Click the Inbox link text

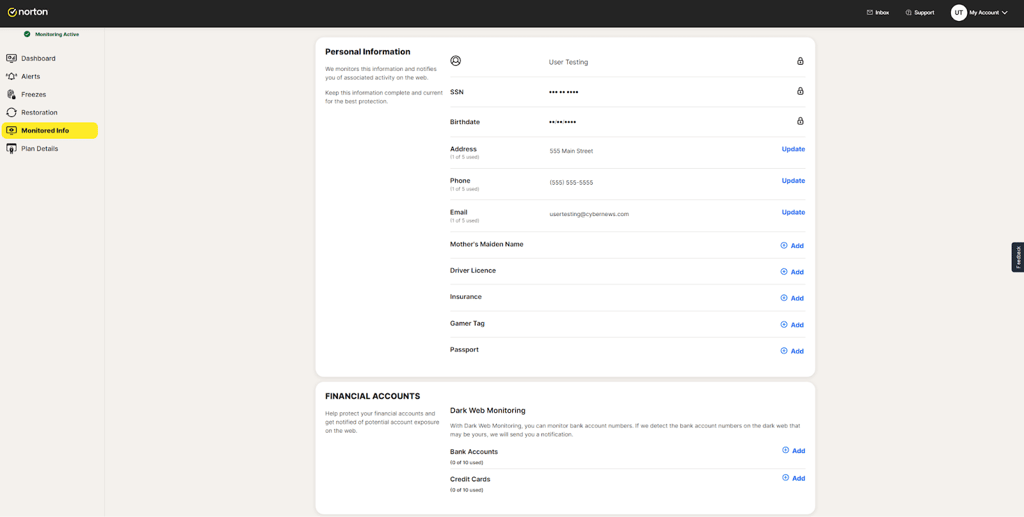(x=882, y=12)
